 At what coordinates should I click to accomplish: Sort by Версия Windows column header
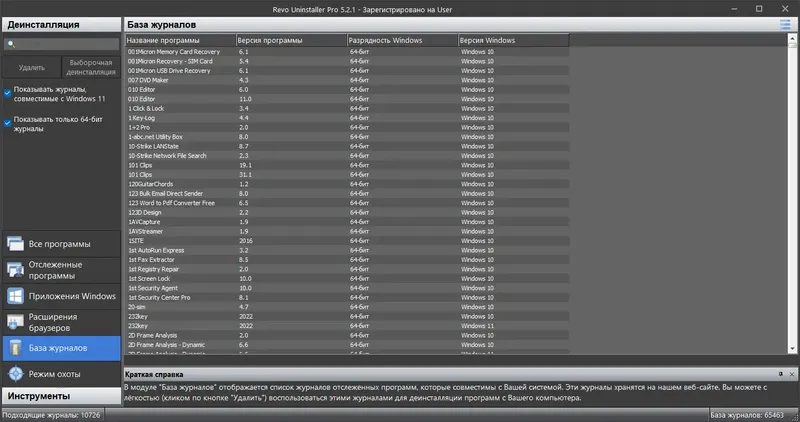(x=513, y=40)
